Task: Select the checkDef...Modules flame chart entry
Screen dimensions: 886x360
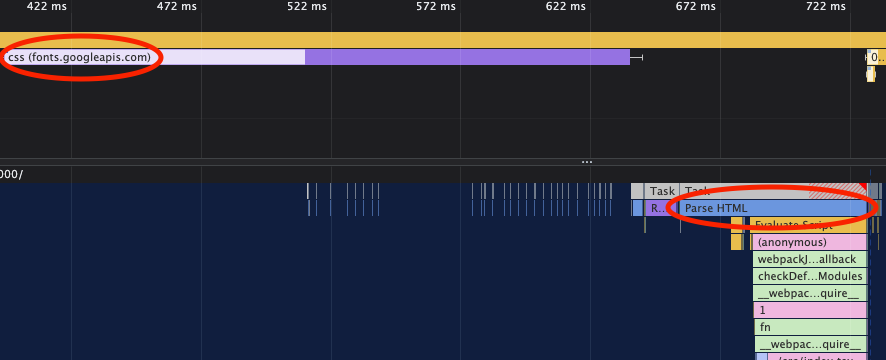Action: click(x=810, y=276)
